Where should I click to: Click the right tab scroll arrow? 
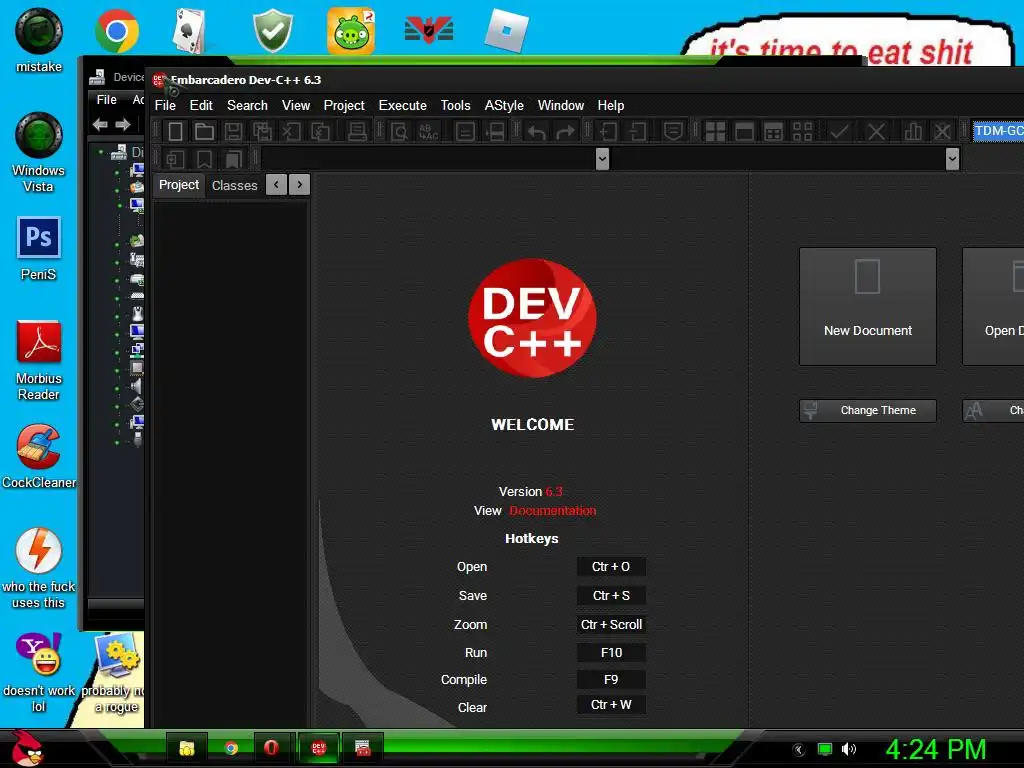pyautogui.click(x=300, y=185)
